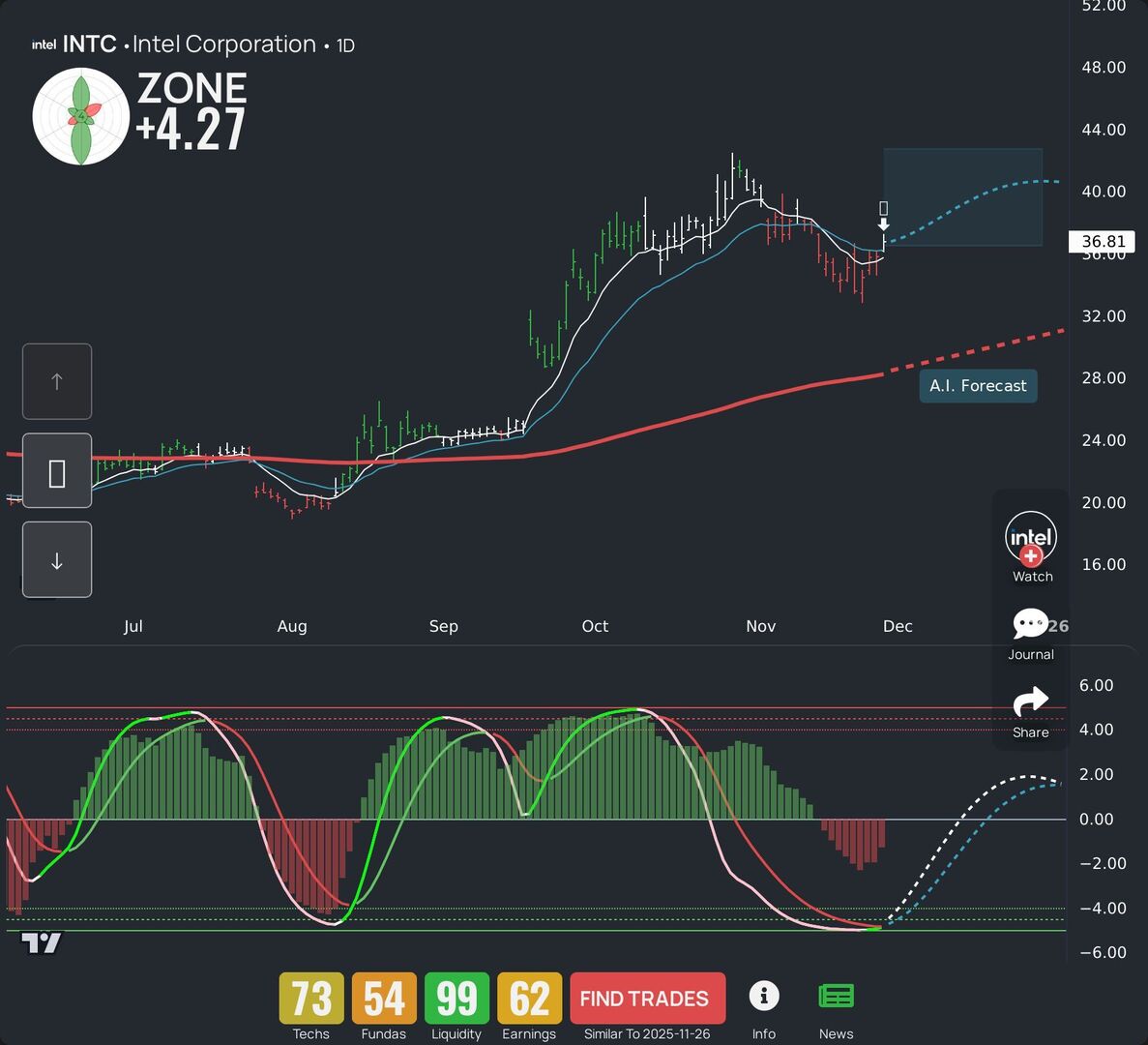Click Similar To 2025-11-26 link
This screenshot has height=1045, width=1148.
coord(647,1033)
